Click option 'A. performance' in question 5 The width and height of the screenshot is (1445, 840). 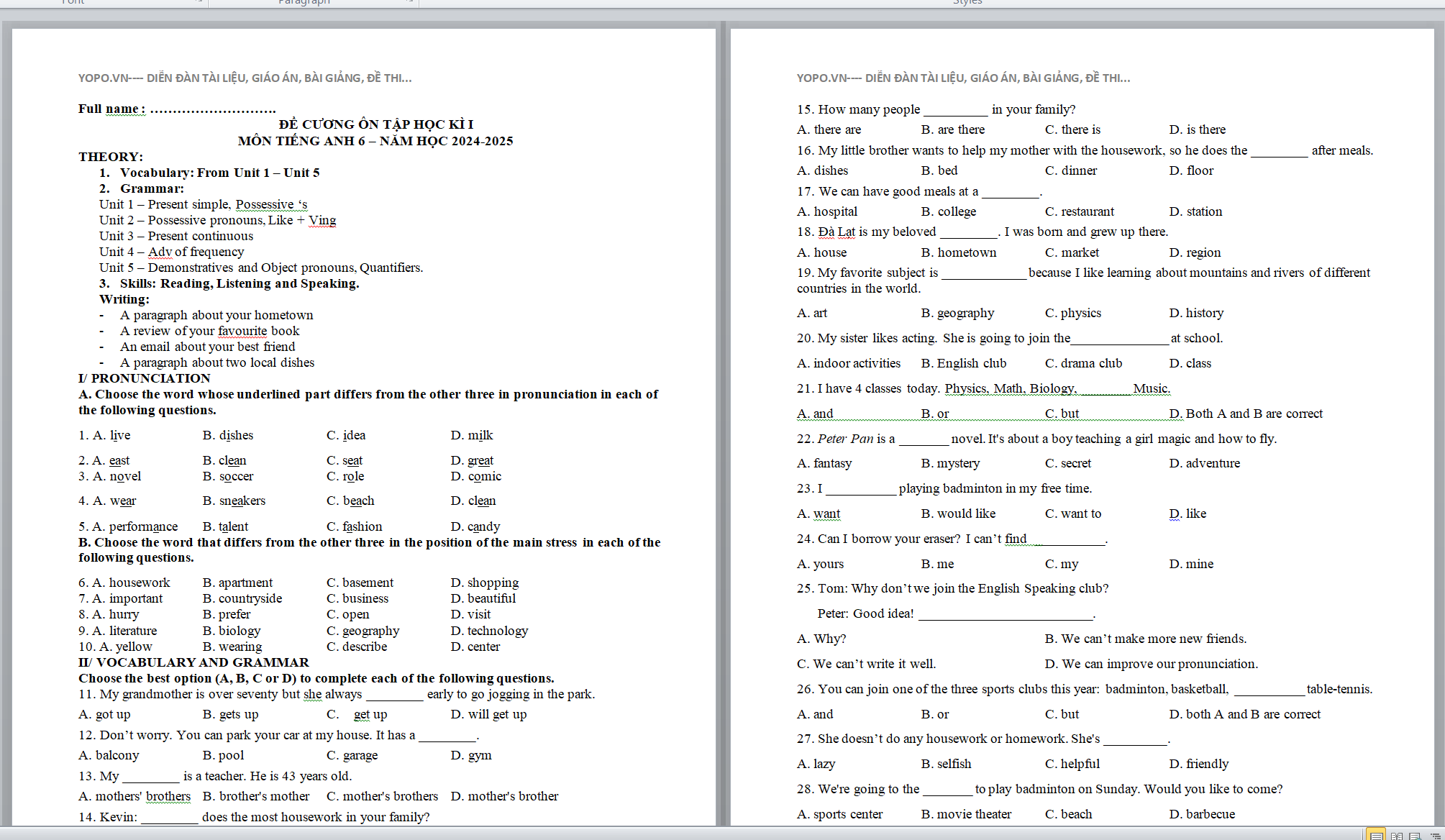[135, 526]
